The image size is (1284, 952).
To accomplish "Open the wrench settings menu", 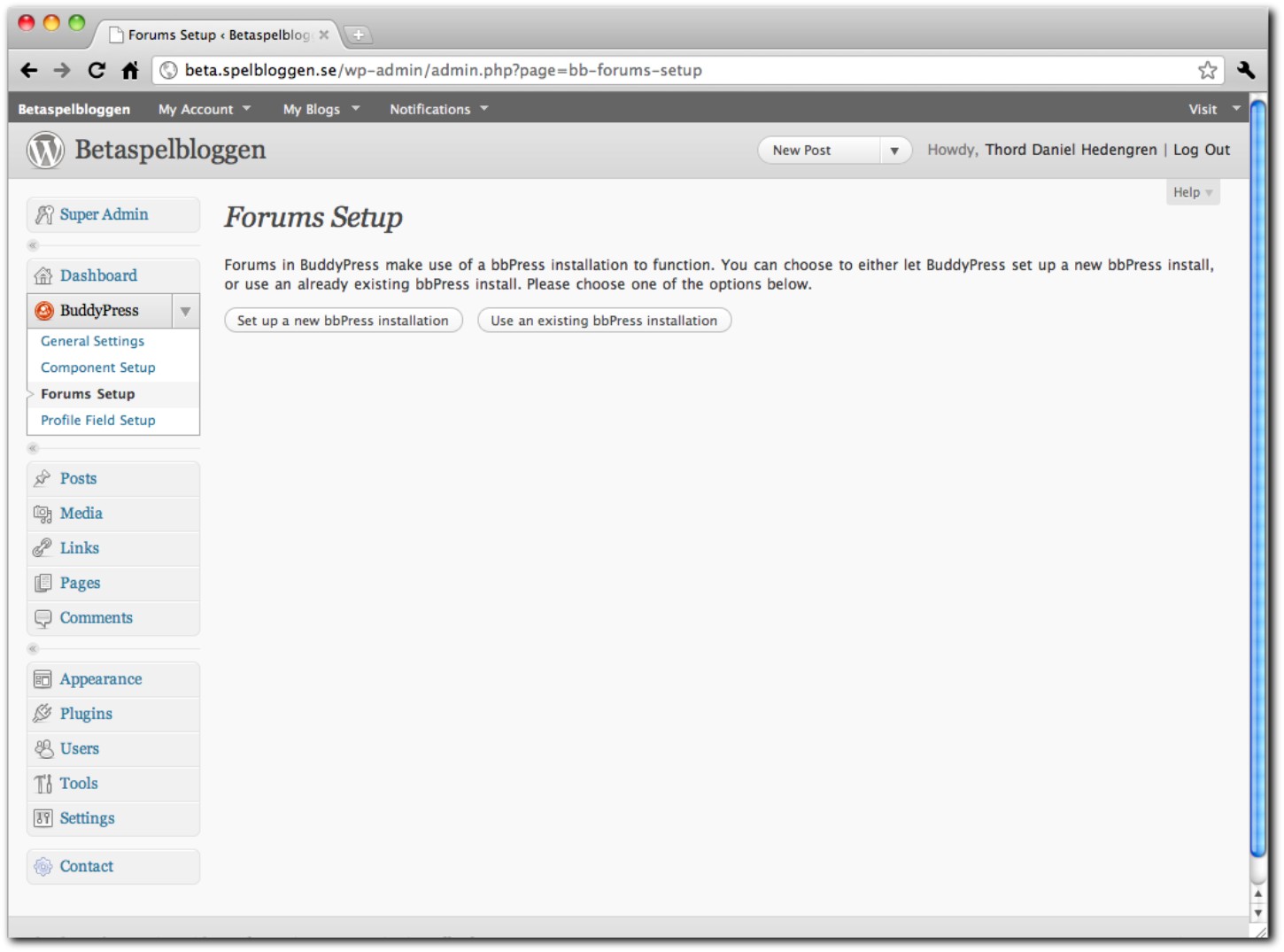I will (1246, 70).
